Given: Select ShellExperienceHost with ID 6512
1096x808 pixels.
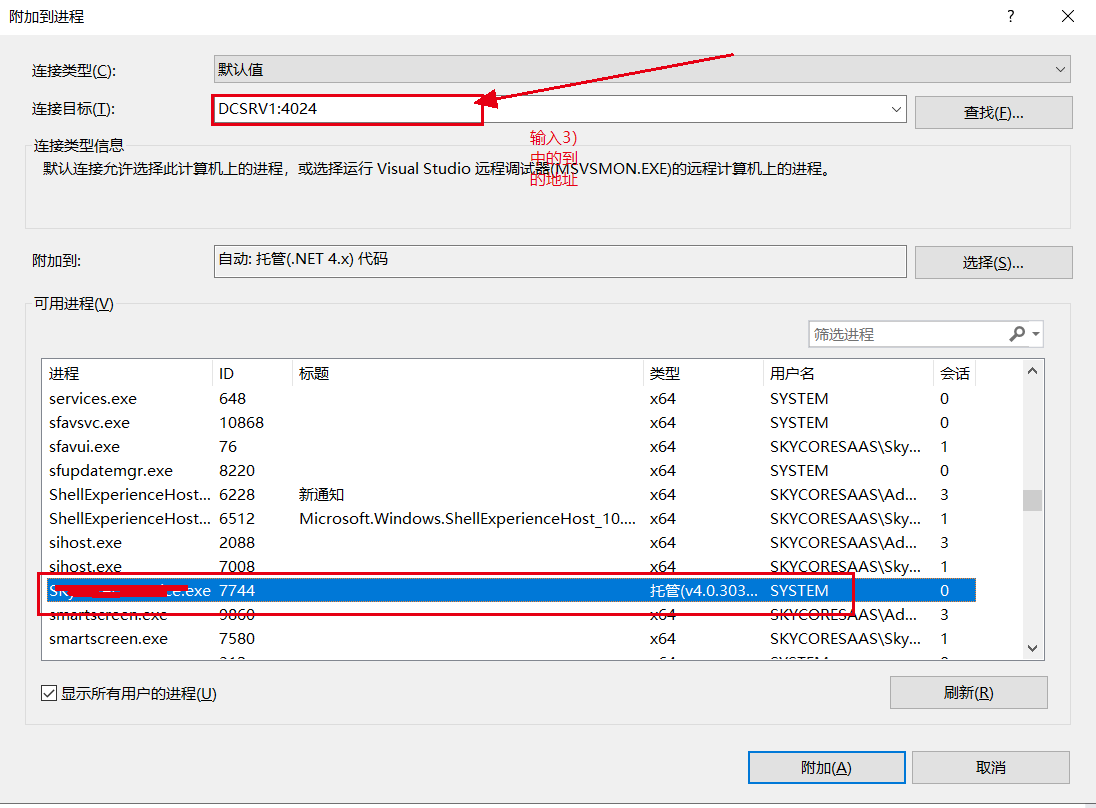Looking at the screenshot, I should pos(509,519).
